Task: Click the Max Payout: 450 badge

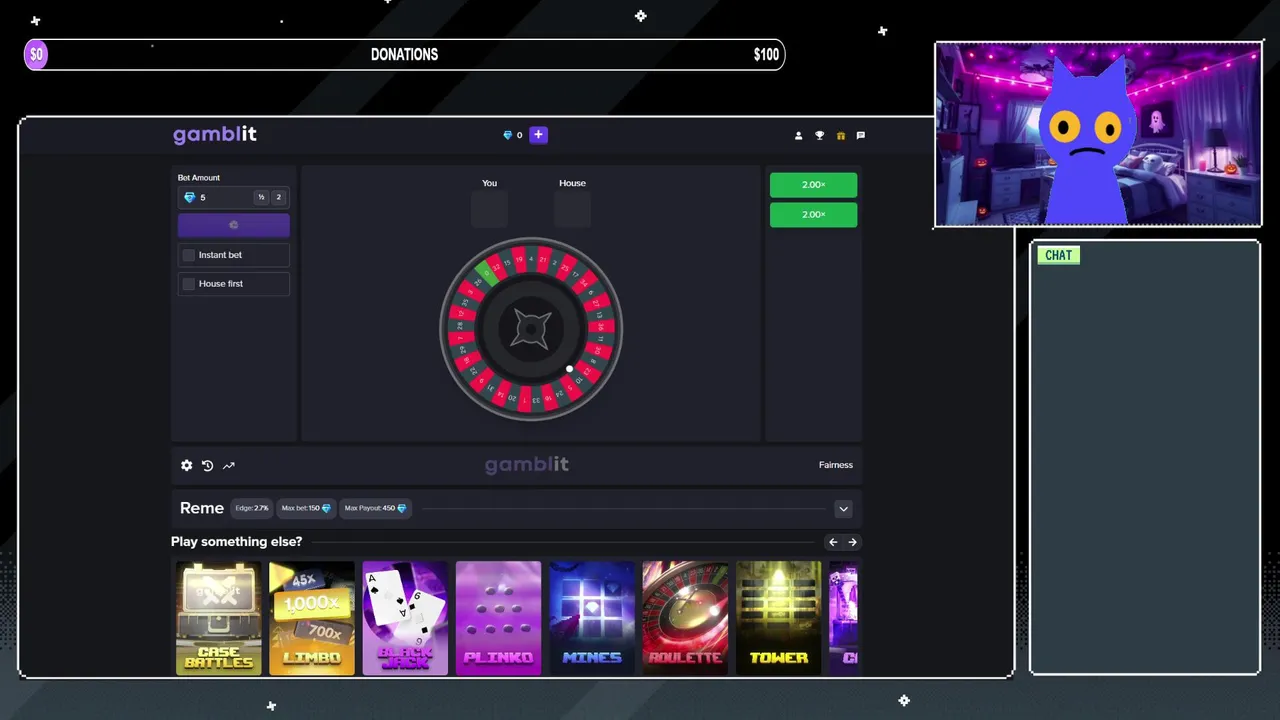Action: pyautogui.click(x=375, y=508)
